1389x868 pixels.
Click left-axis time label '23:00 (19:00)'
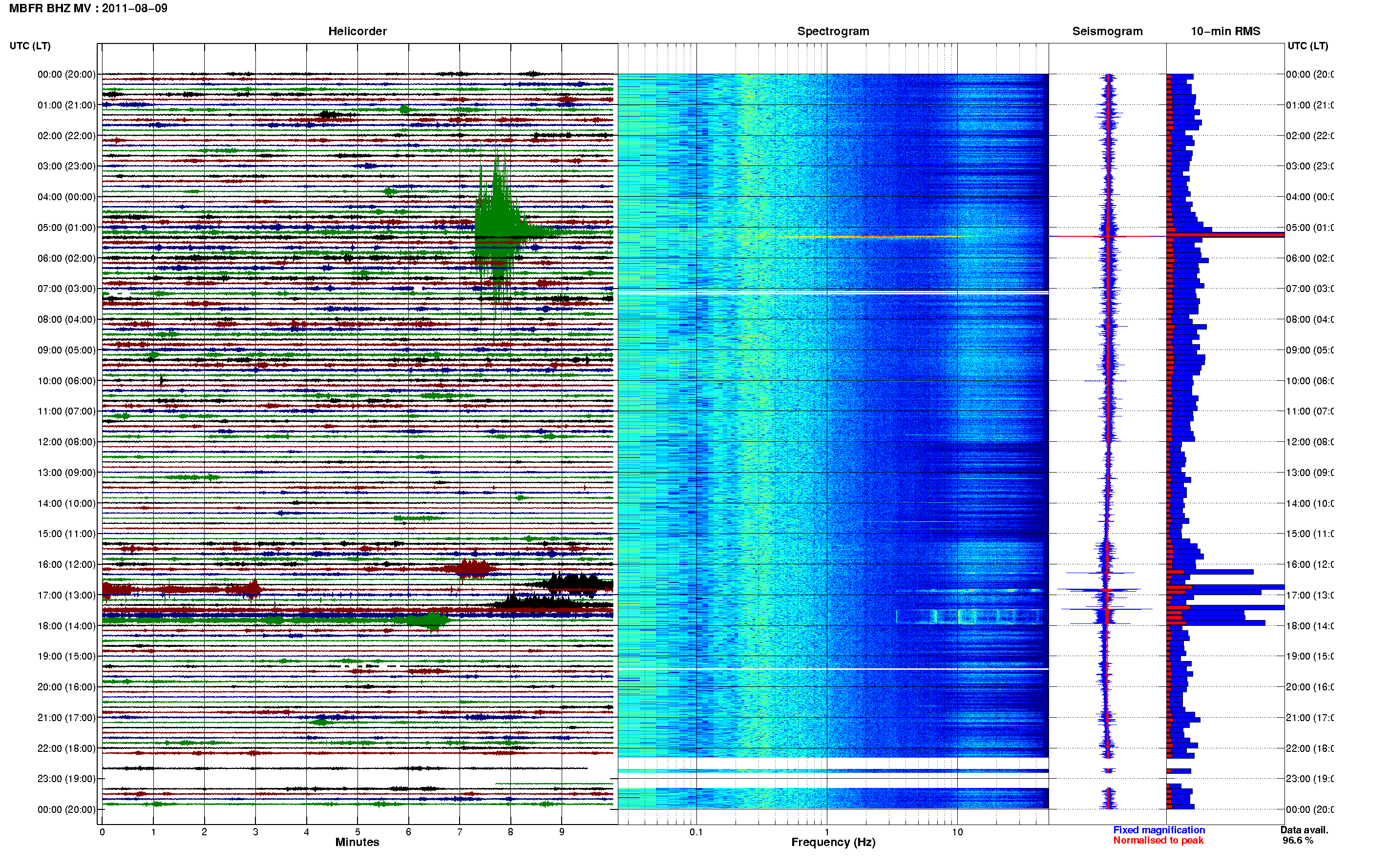[66, 779]
